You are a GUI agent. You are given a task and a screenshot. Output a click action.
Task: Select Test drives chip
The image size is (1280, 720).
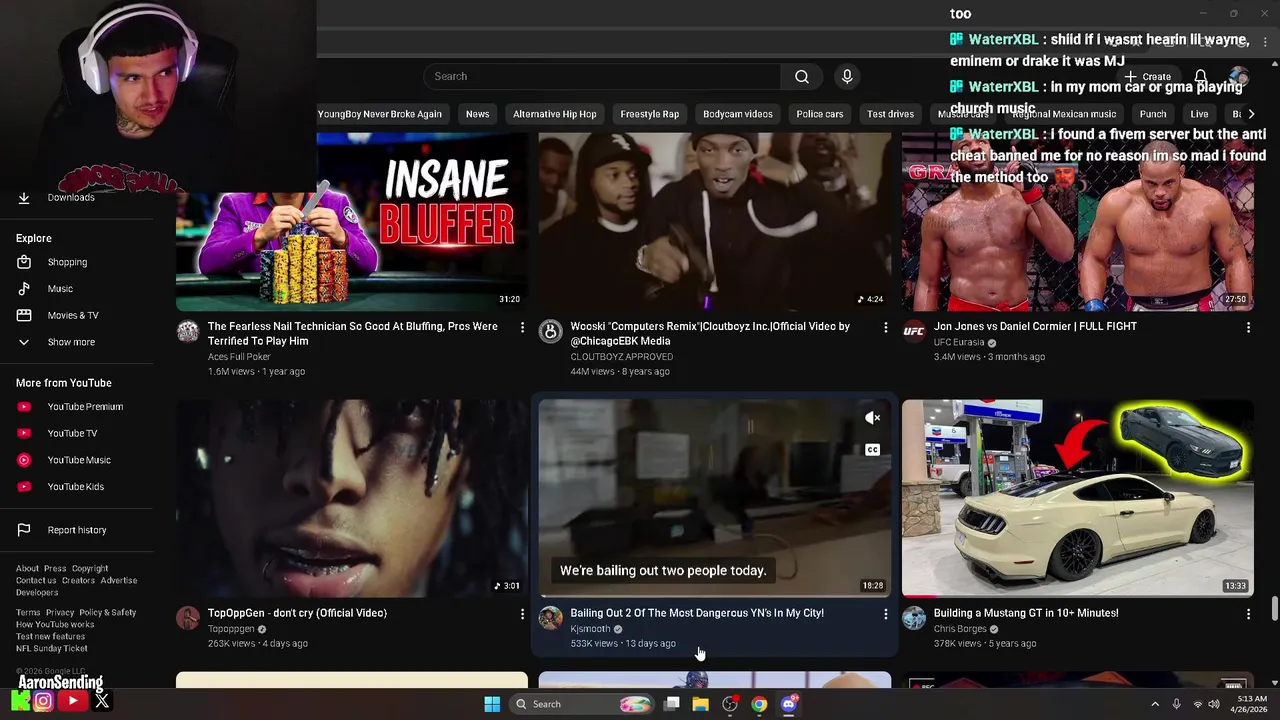click(891, 114)
